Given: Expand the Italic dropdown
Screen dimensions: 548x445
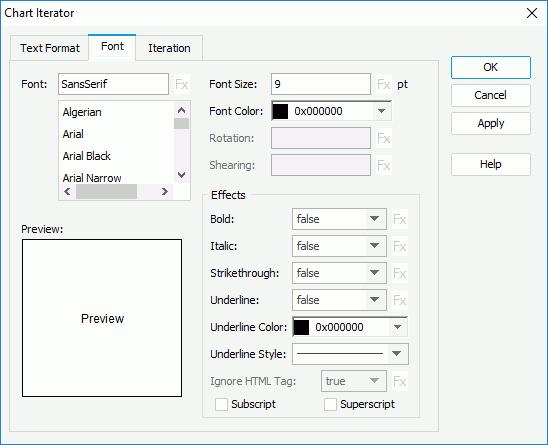Looking at the screenshot, I should [374, 246].
